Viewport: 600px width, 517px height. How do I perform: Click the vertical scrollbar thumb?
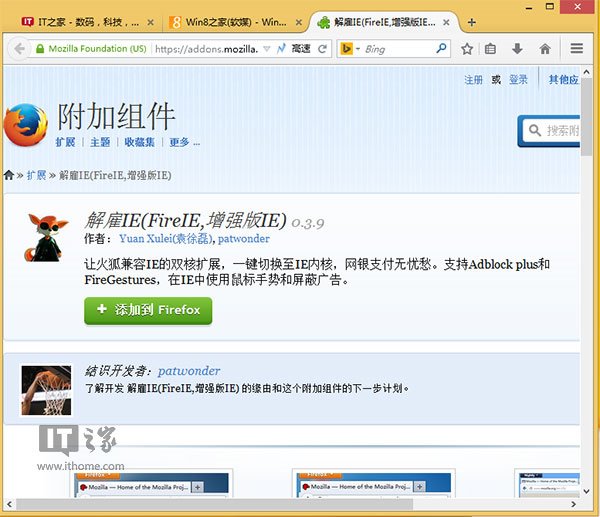586,117
